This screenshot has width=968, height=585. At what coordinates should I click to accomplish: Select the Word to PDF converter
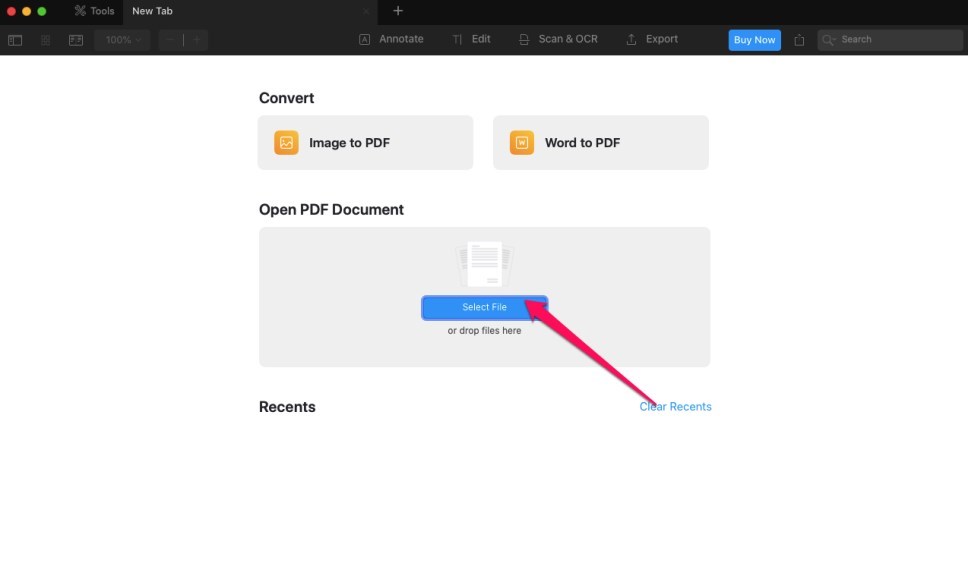pyautogui.click(x=600, y=142)
